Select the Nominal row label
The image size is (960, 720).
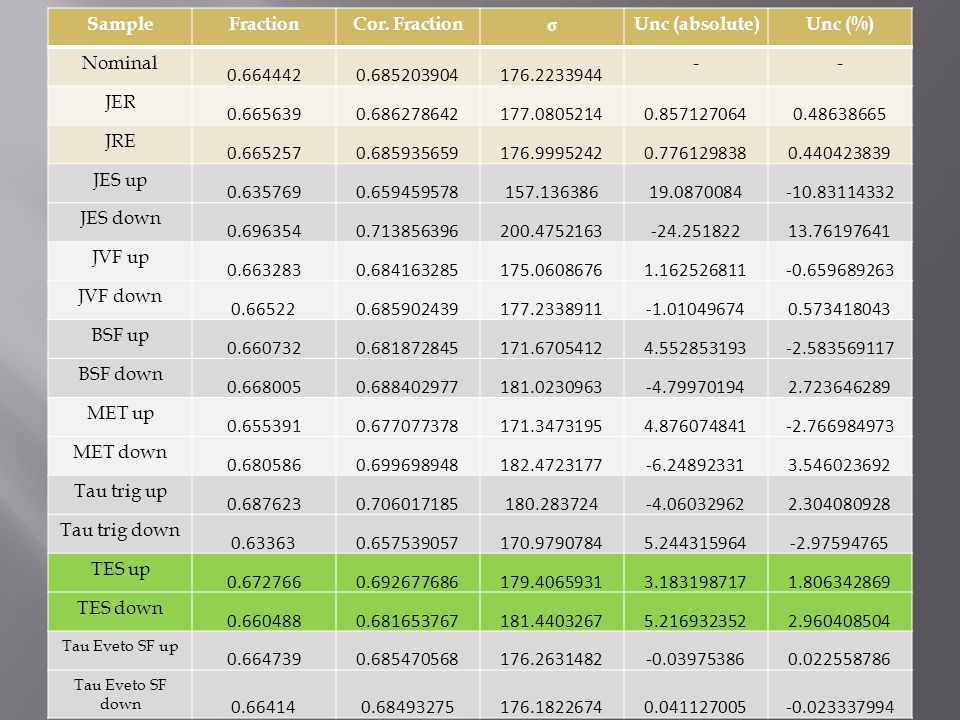click(119, 62)
